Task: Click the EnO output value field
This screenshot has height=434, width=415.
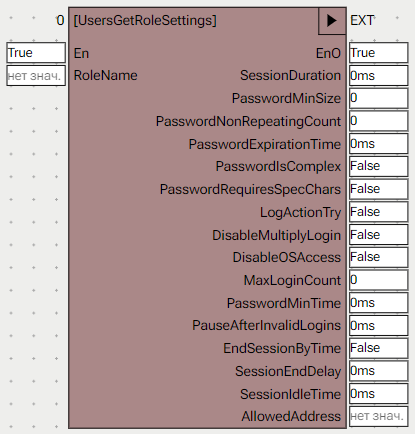Action: coord(379,53)
